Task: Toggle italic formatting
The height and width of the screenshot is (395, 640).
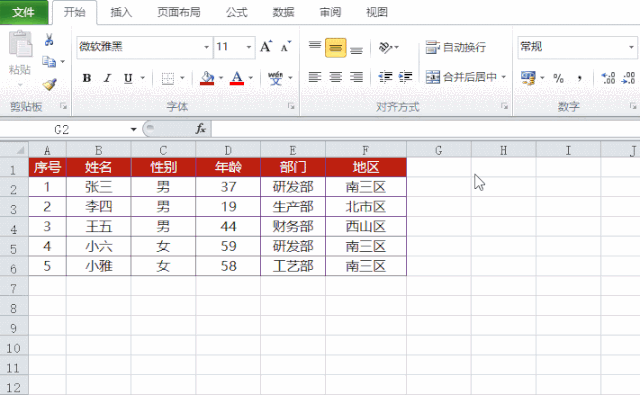Action: pyautogui.click(x=107, y=78)
